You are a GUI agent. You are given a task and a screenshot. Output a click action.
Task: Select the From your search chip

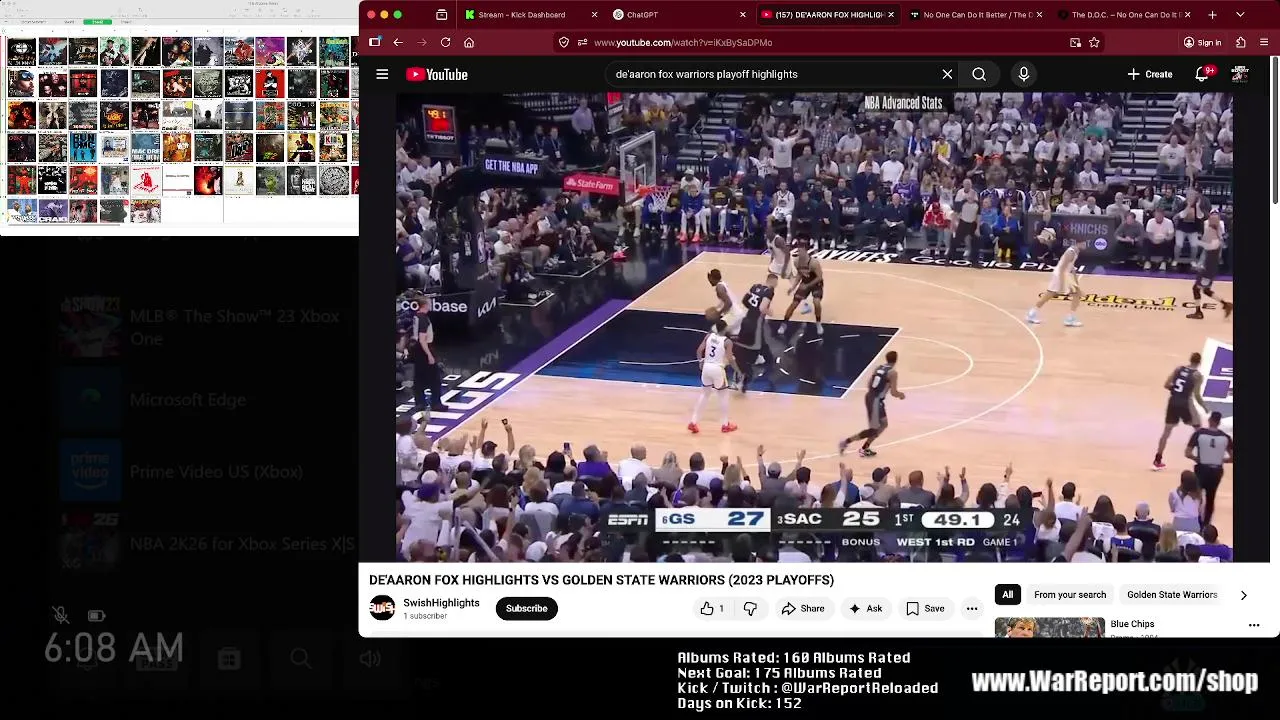pyautogui.click(x=1070, y=595)
